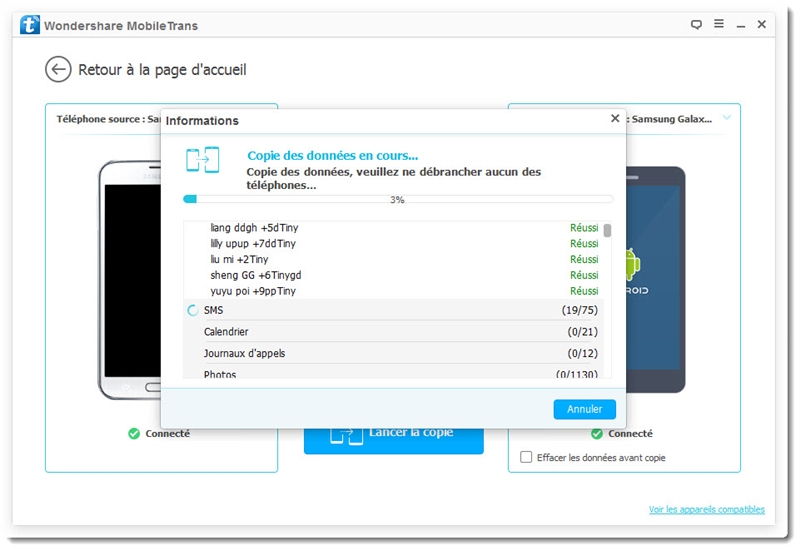Viewport: 800px width, 550px height.
Task: Select contact liang ddgh +5dTiny
Action: (x=254, y=228)
